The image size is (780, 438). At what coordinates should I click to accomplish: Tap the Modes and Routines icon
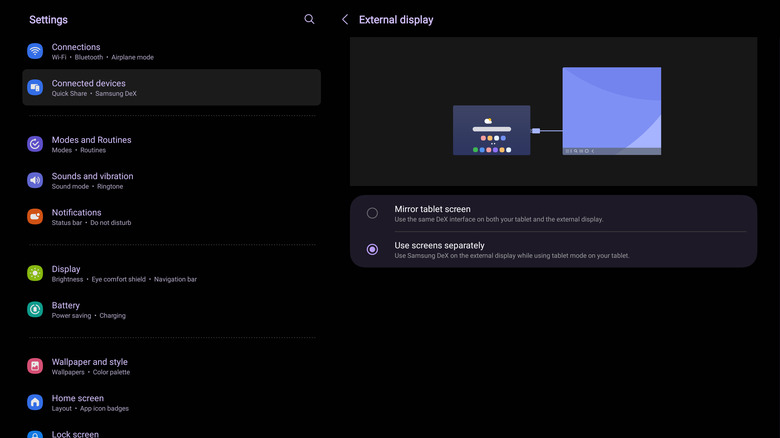click(x=35, y=144)
